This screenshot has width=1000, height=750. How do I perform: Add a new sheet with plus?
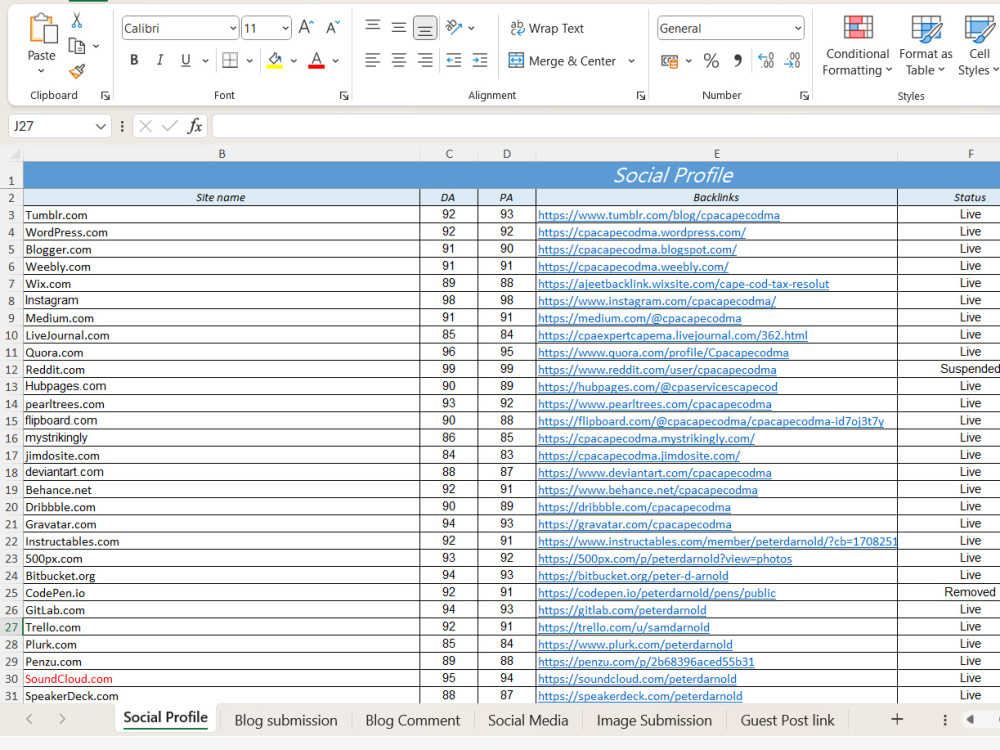click(897, 719)
